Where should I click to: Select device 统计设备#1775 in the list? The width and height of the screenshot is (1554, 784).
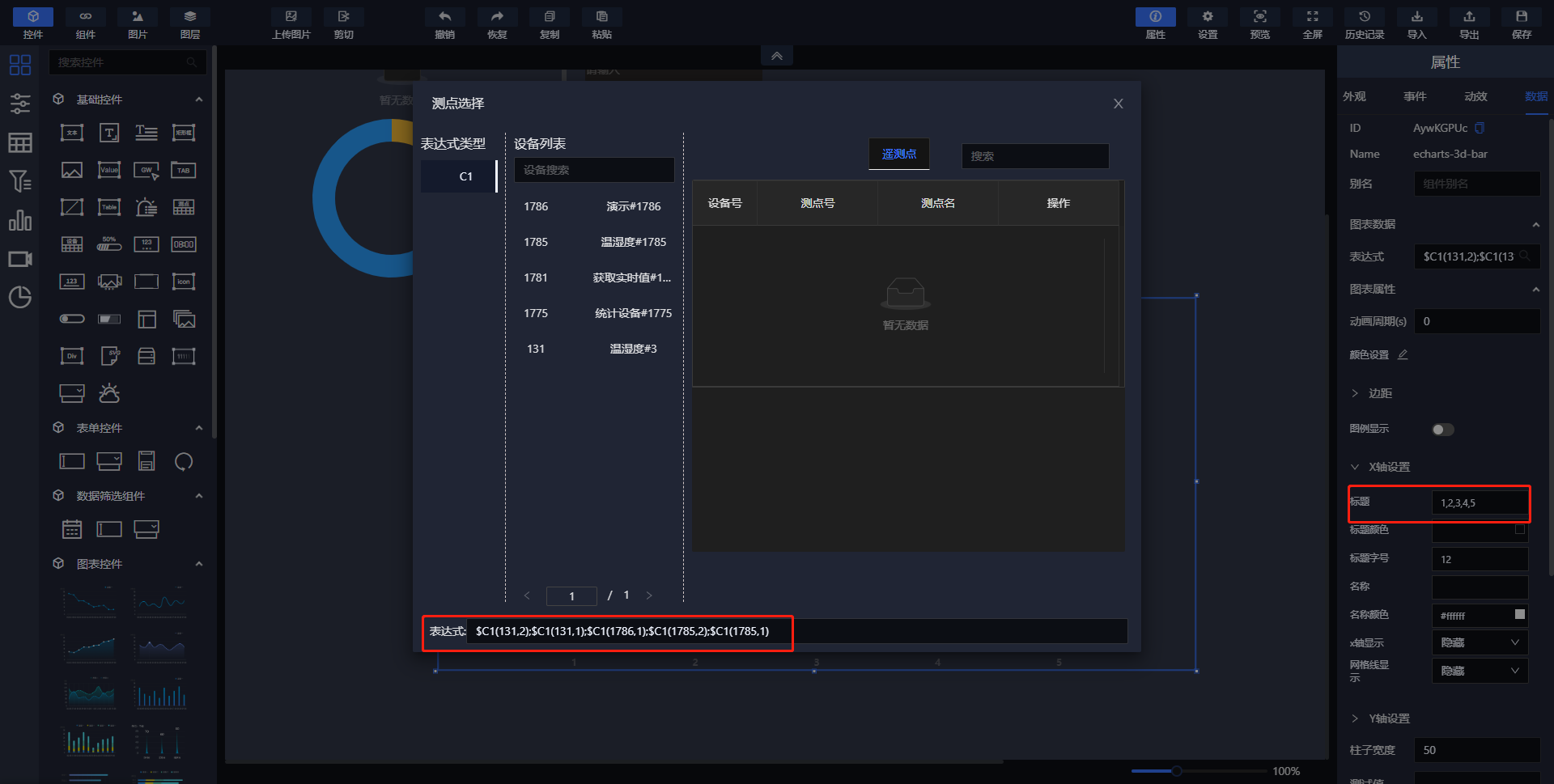[x=595, y=313]
